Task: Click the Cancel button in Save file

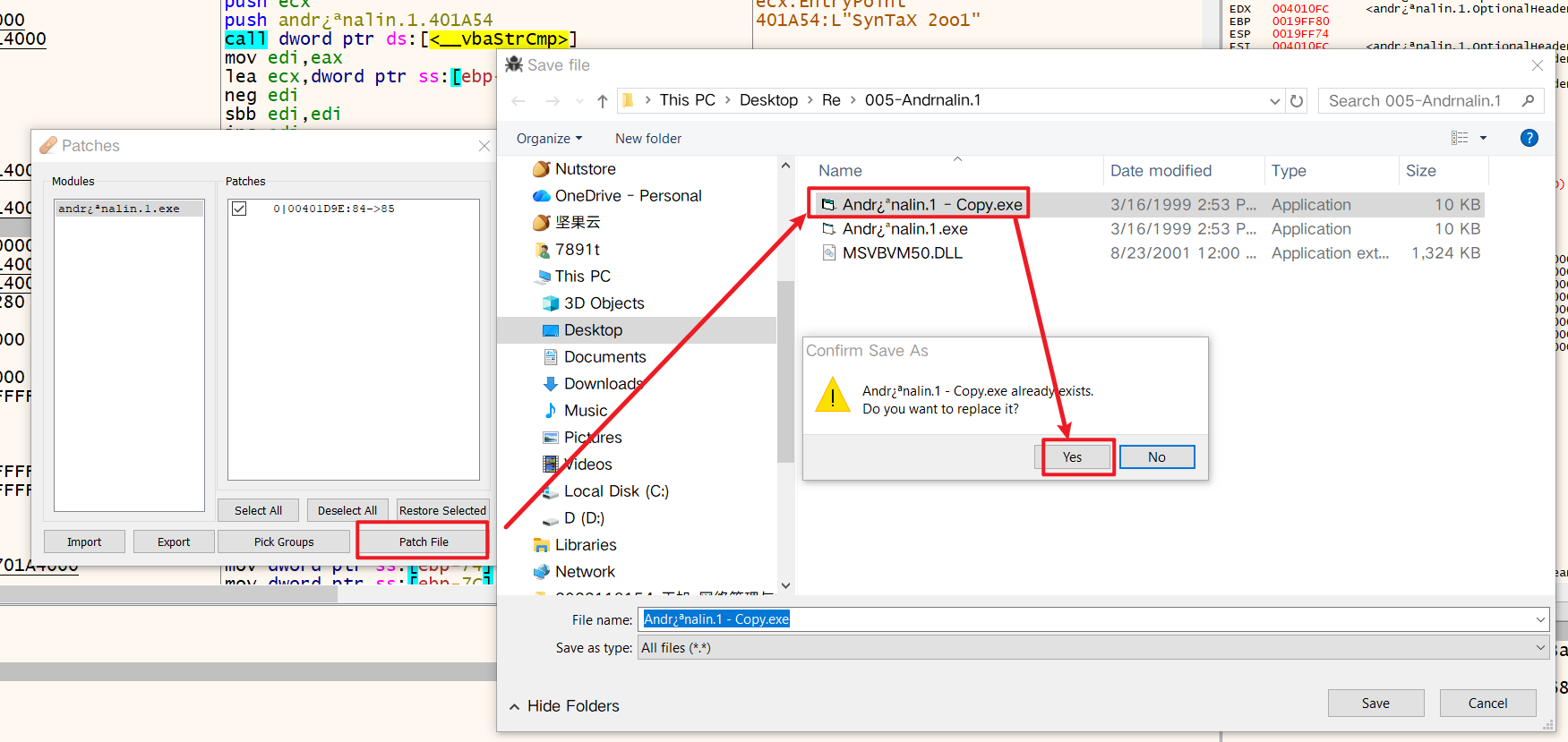Action: pos(1487,704)
